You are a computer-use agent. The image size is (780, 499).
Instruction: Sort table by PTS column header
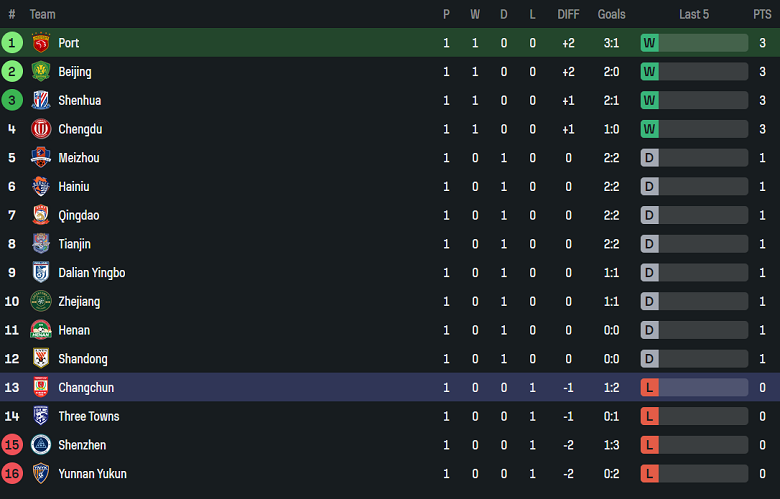[762, 14]
